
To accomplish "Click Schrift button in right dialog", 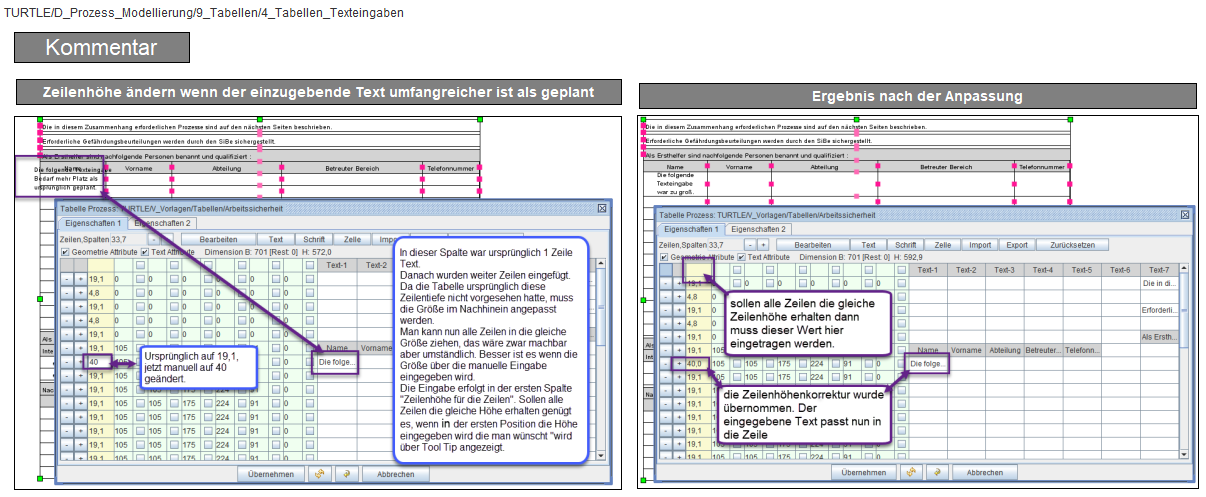I will point(905,245).
